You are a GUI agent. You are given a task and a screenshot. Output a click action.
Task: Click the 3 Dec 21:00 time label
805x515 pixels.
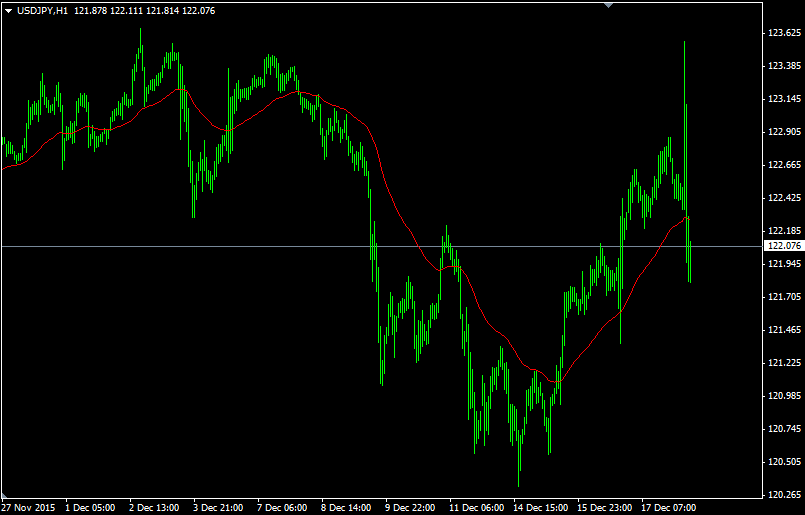coord(219,508)
